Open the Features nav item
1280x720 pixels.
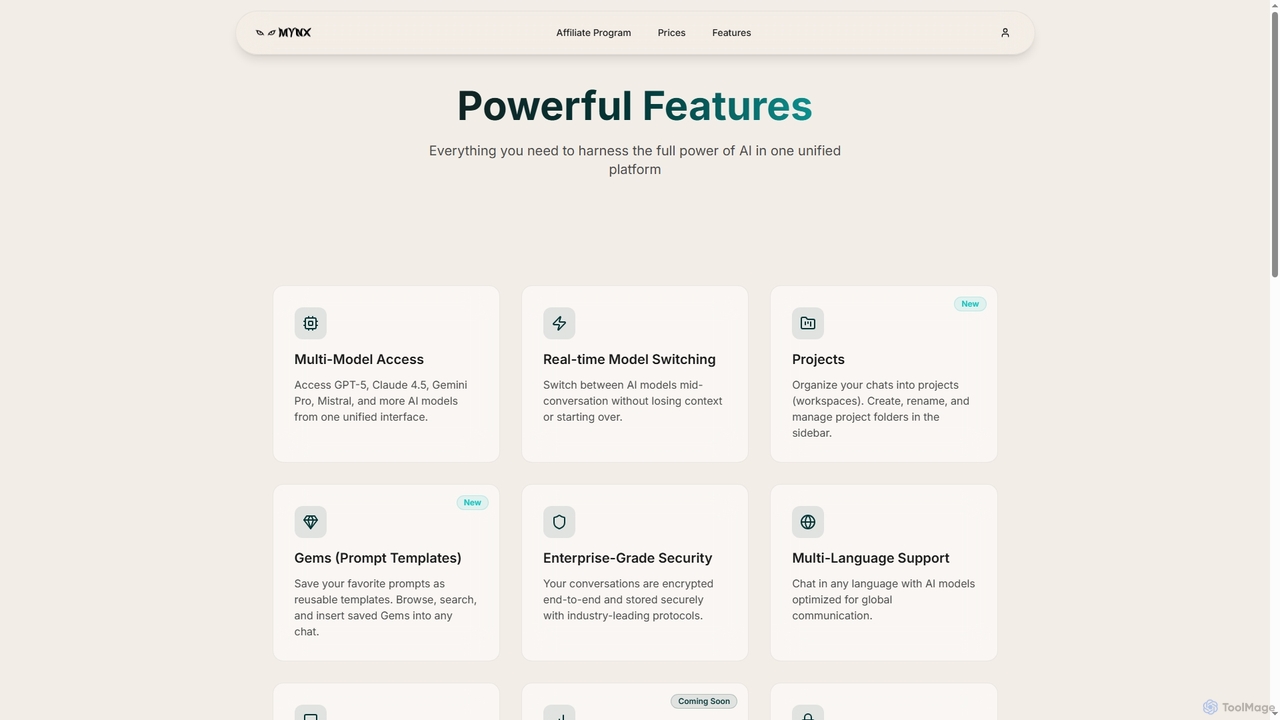tap(731, 33)
